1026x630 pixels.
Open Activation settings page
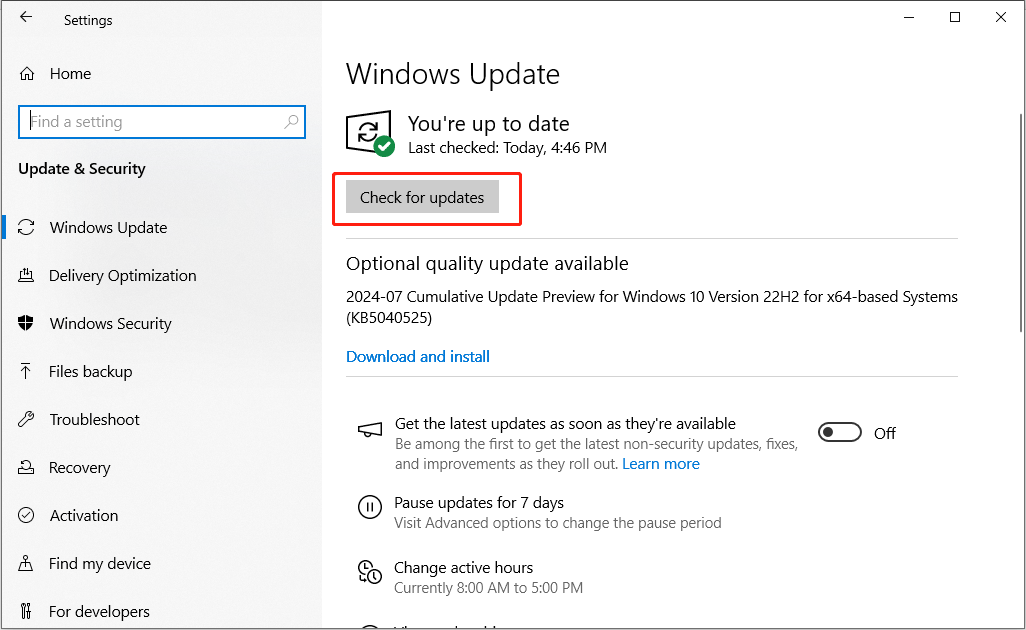(x=84, y=516)
